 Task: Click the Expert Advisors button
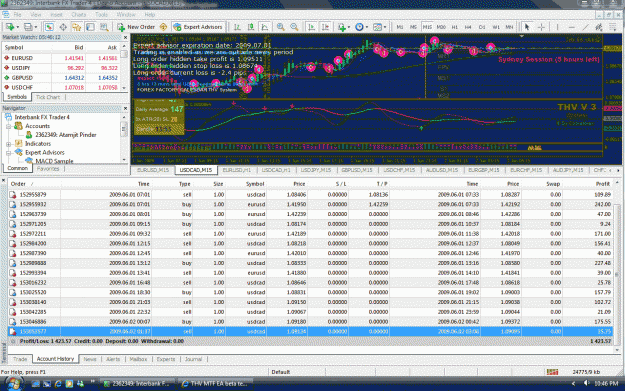click(198, 27)
